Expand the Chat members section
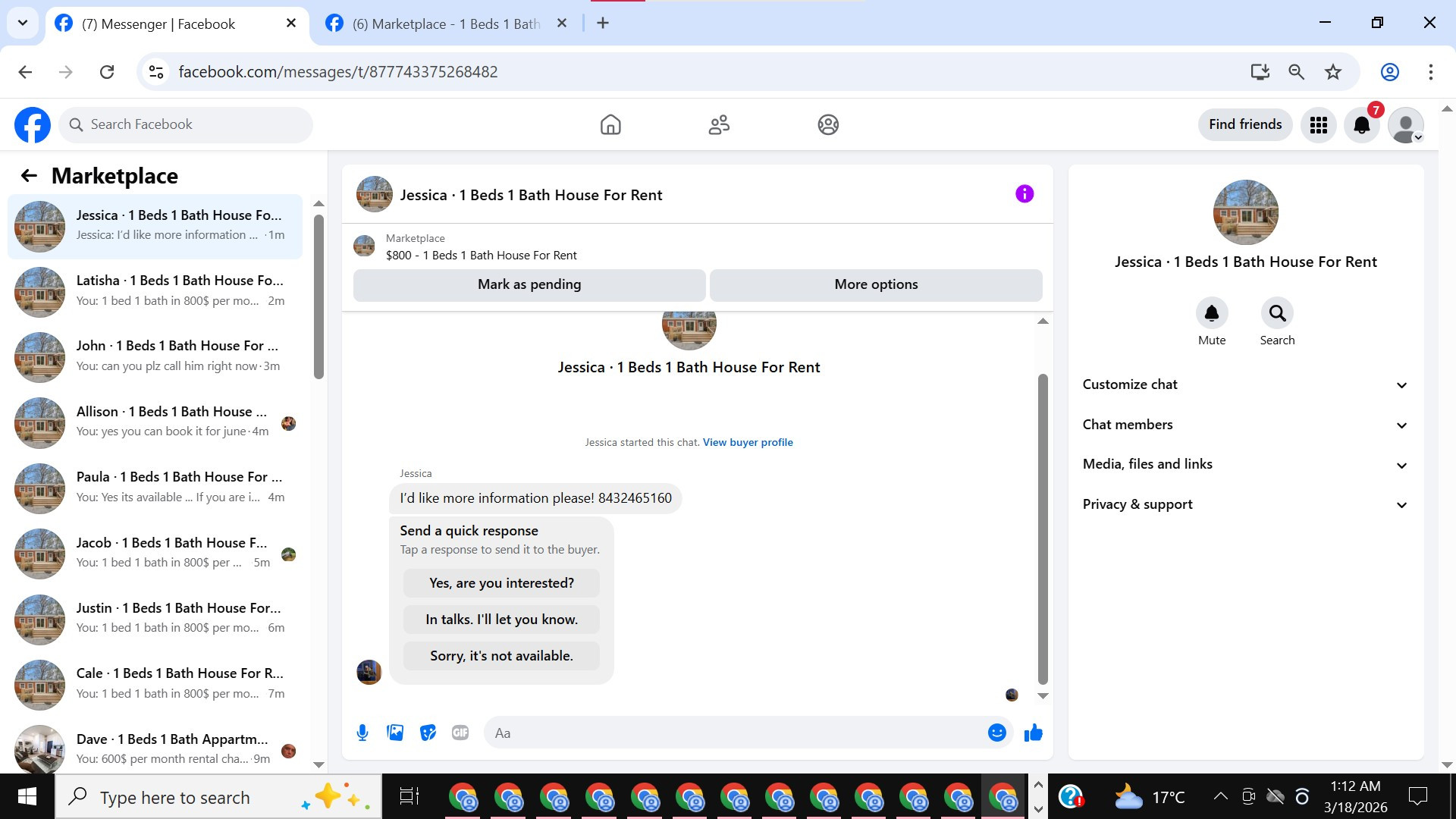This screenshot has width=1456, height=819. click(x=1245, y=425)
